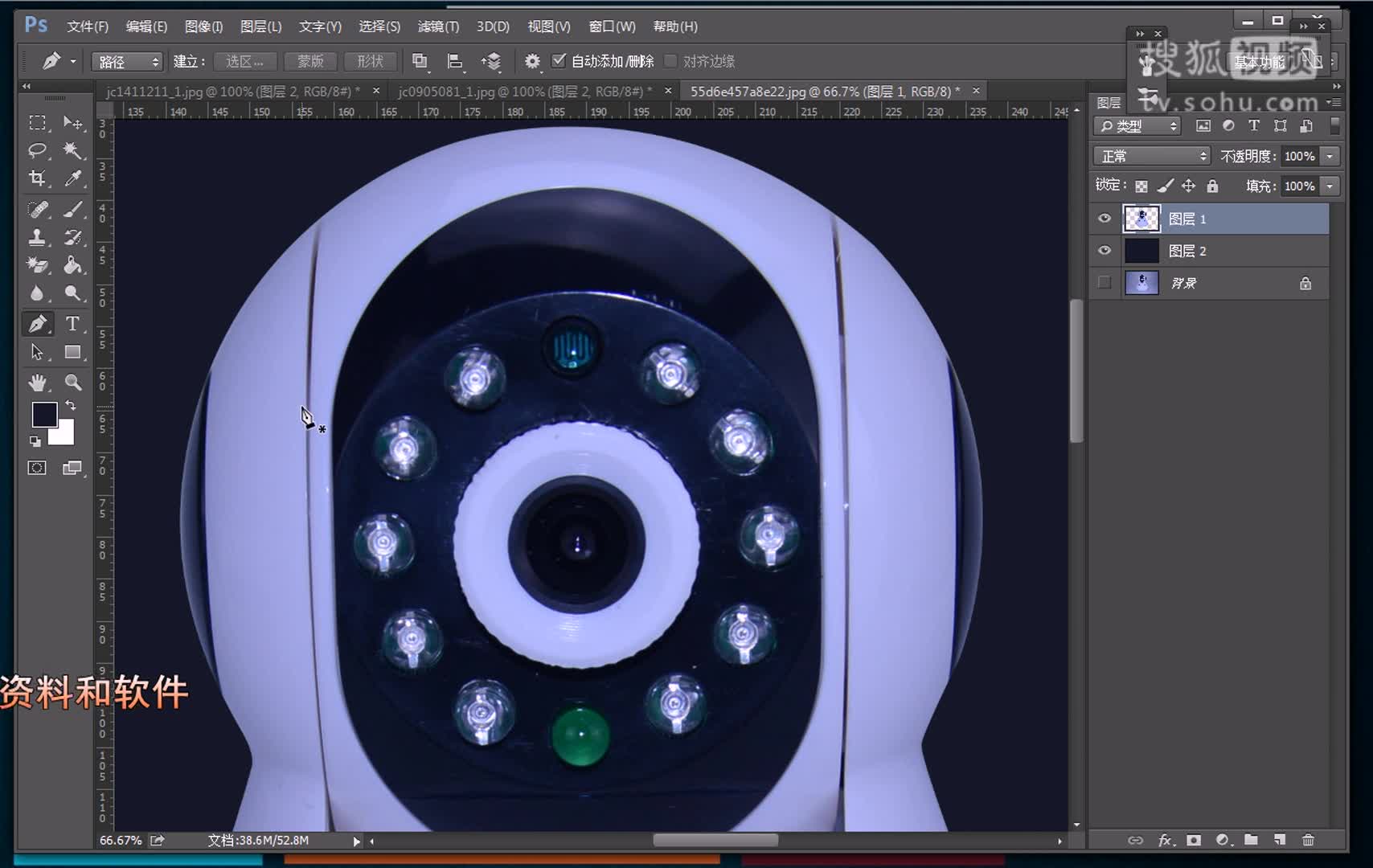Click the 形状 button
1373x868 pixels.
point(370,62)
